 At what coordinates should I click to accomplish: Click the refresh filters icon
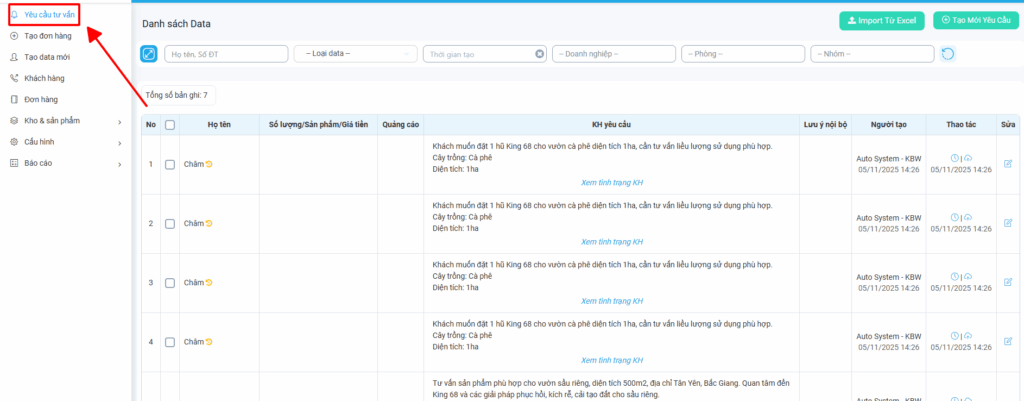point(947,54)
